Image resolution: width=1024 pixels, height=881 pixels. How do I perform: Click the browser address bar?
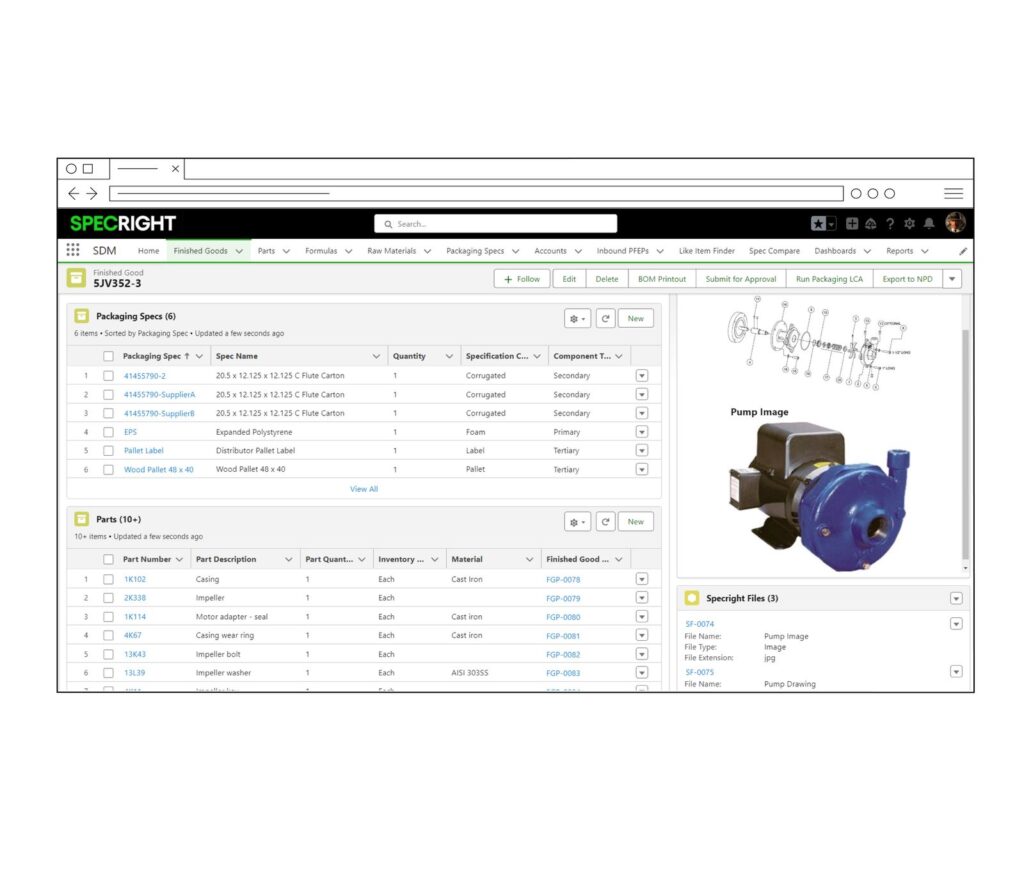(x=476, y=193)
